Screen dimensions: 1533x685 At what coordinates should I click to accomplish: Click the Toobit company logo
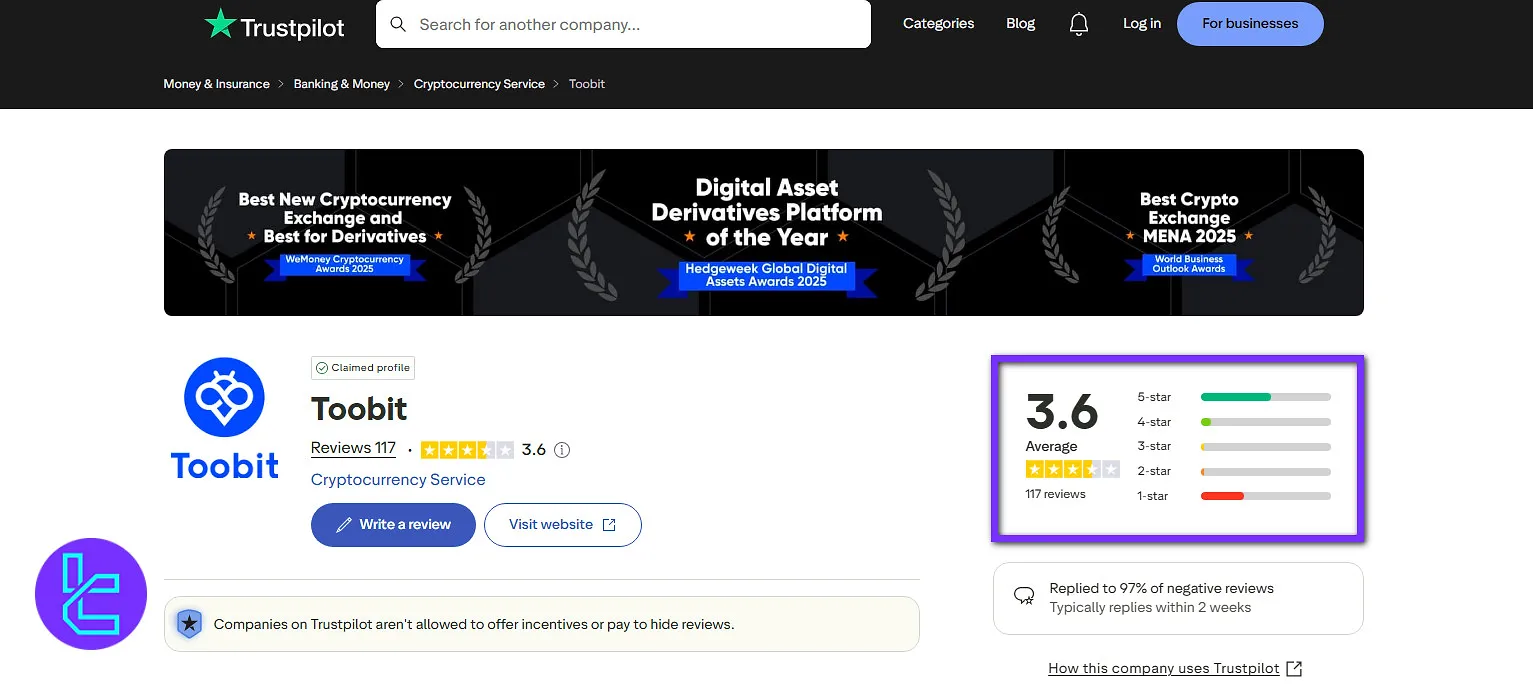[225, 417]
